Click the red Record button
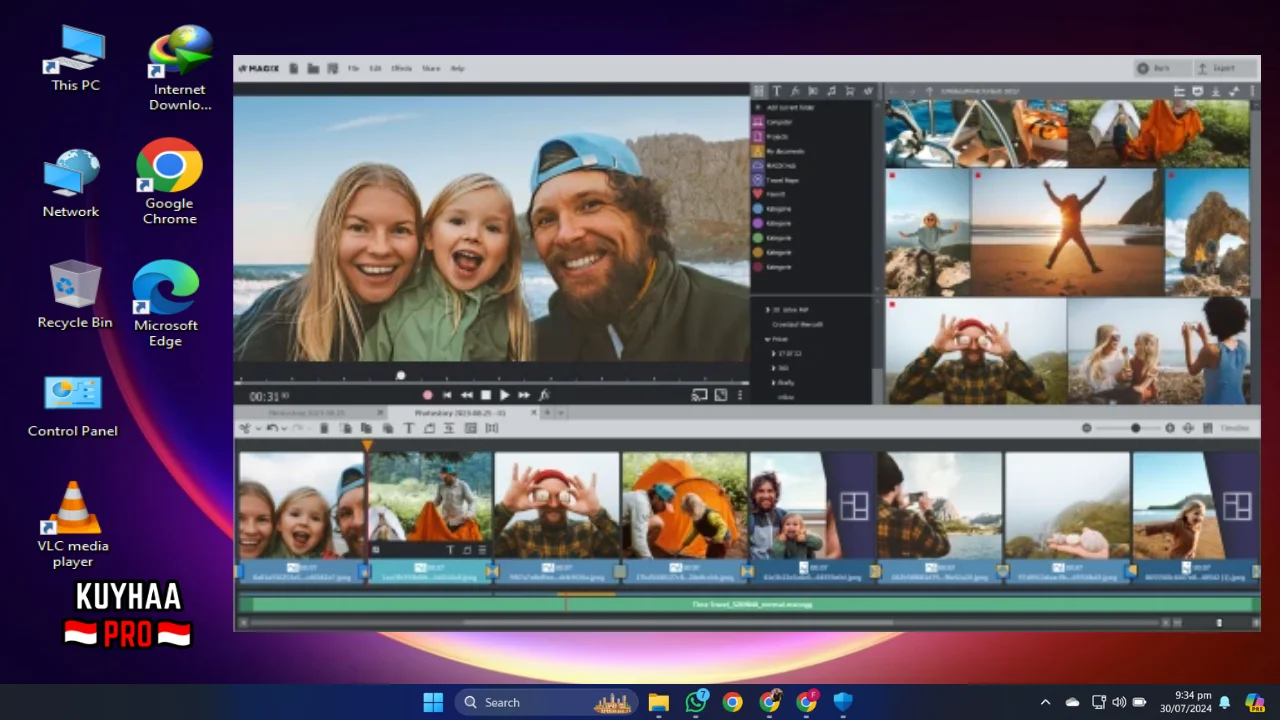 [x=428, y=395]
